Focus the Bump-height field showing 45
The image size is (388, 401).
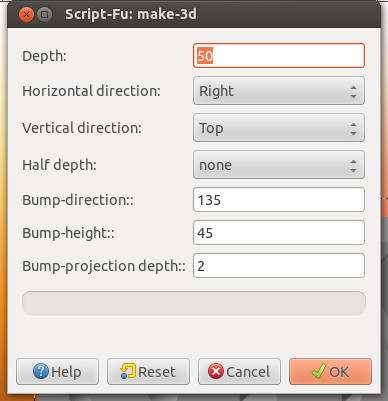(x=279, y=233)
